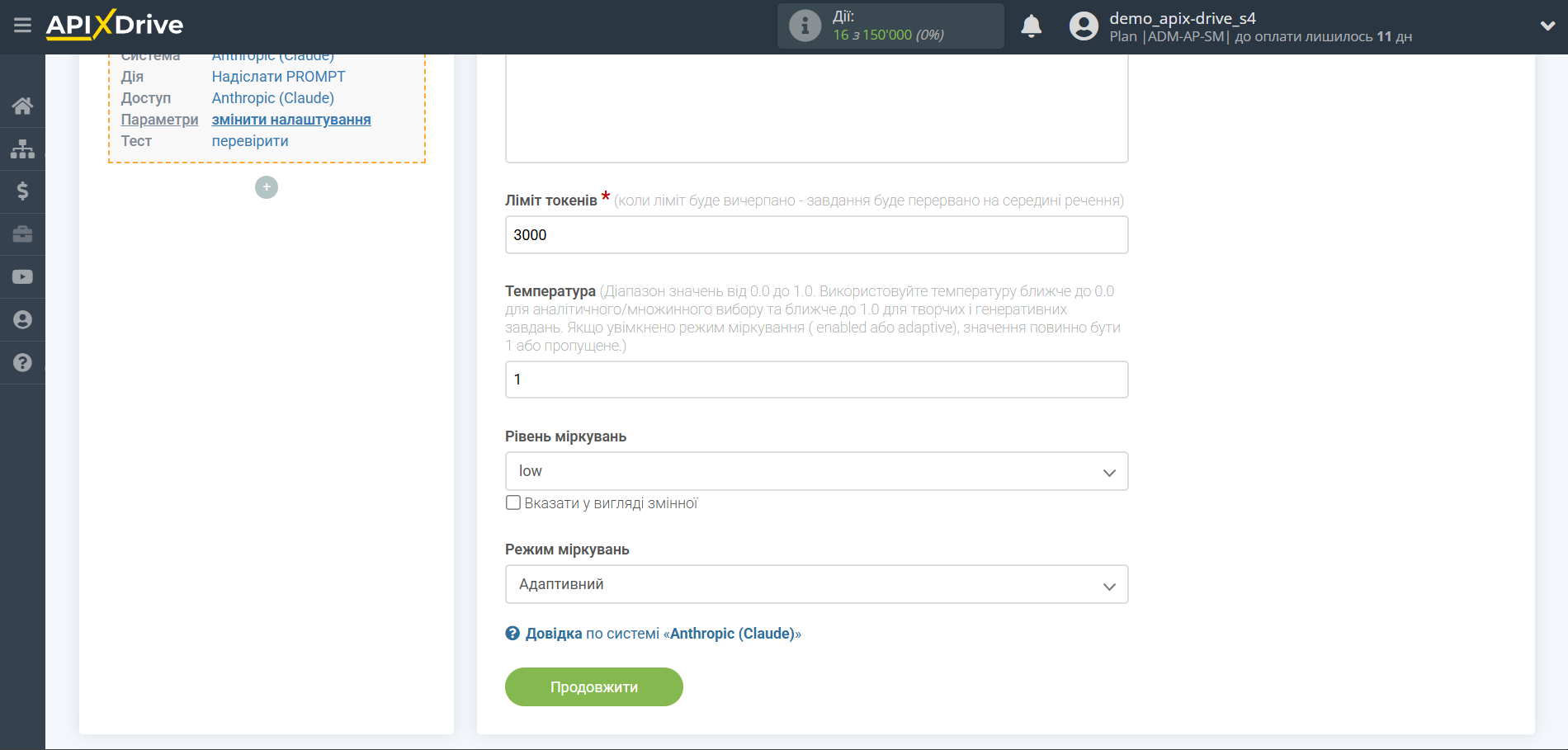
Task: Open the user profile sidebar icon
Action: point(22,320)
